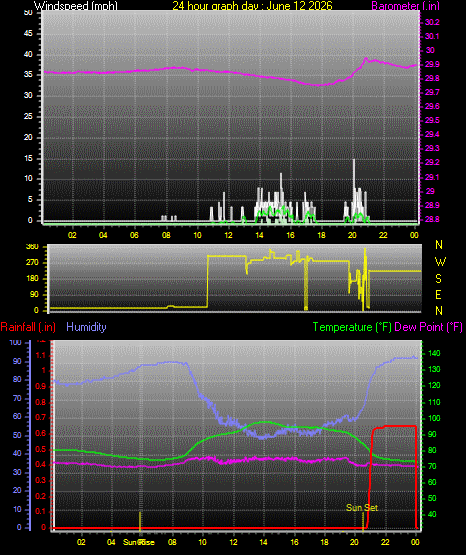Click the 15 mph wind gust peak
This screenshot has height=555, width=466.
[x=353, y=161]
